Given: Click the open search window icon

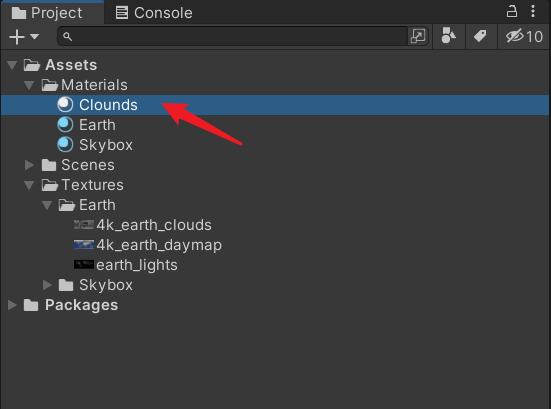Looking at the screenshot, I should coord(418,36).
